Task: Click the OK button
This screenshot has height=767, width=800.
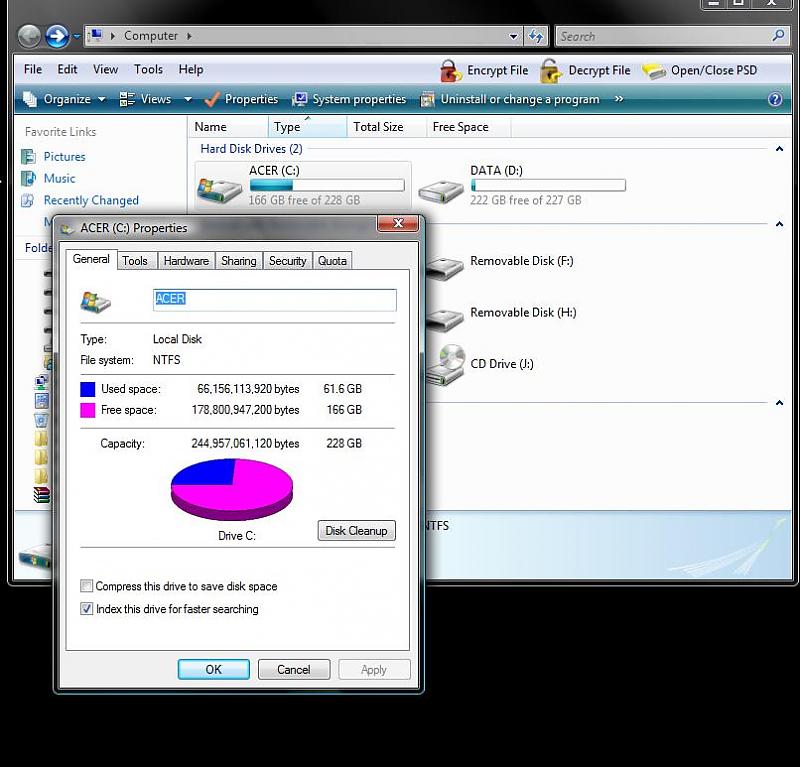Action: pyautogui.click(x=214, y=670)
